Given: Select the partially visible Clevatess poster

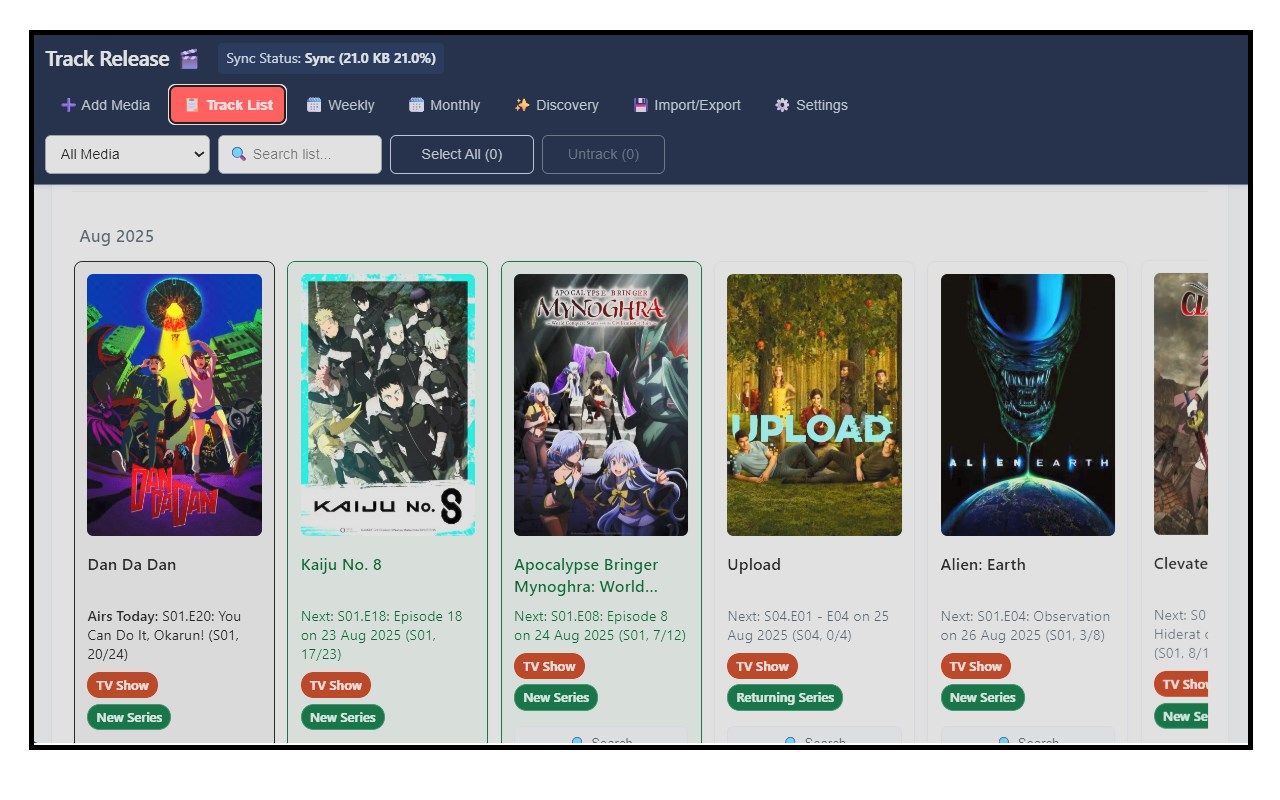Looking at the screenshot, I should (1181, 405).
